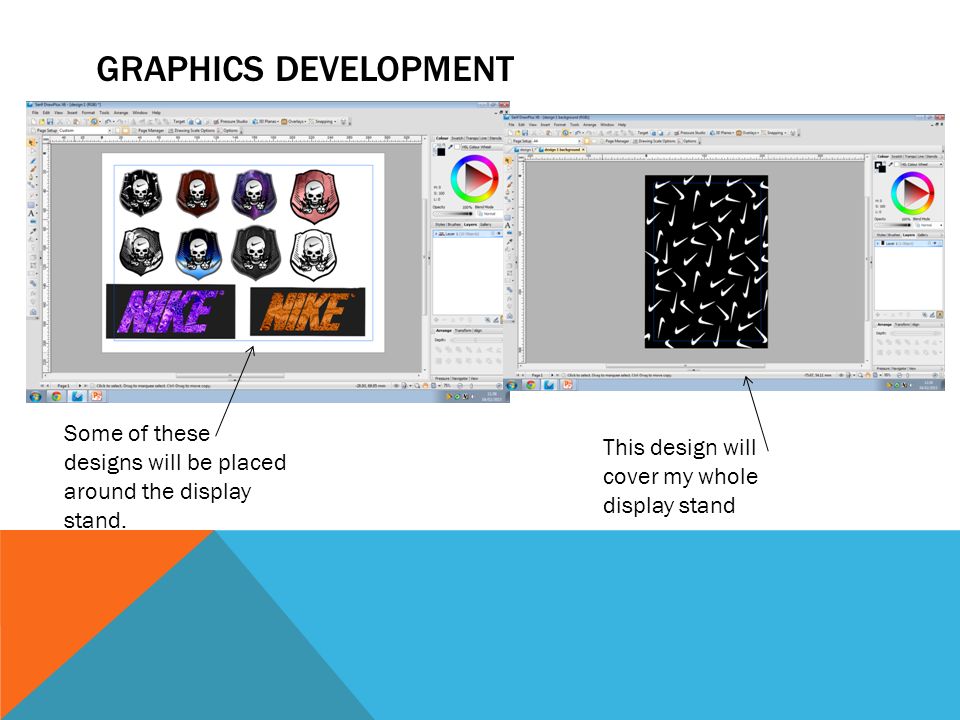Open File menu in left DrawPlus window

(35, 113)
